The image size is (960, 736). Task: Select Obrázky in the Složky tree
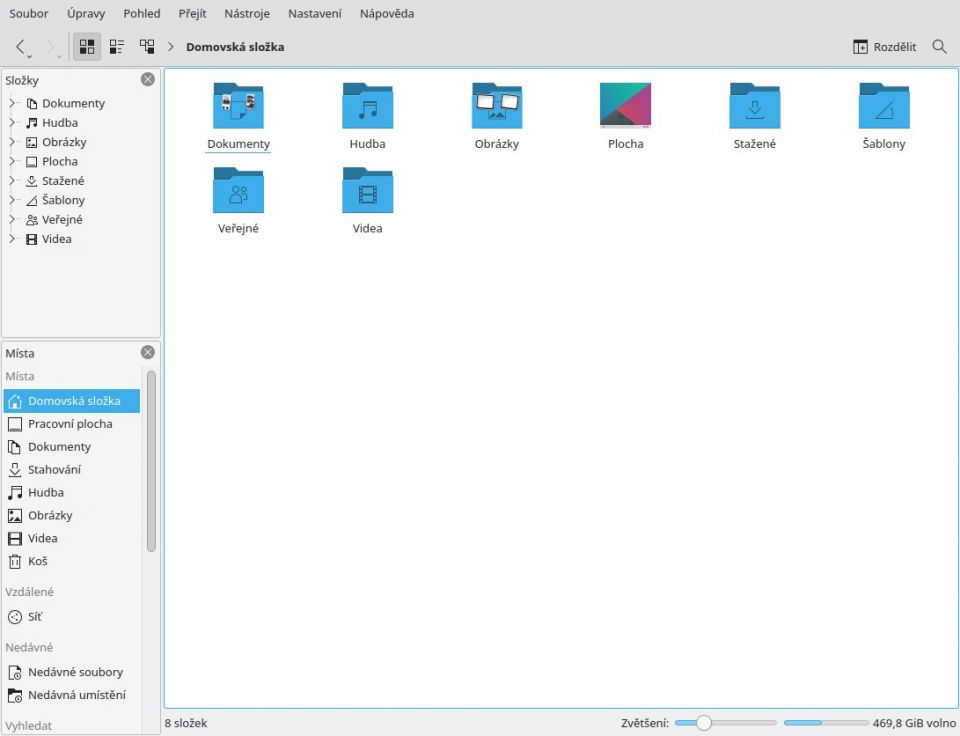(x=56, y=142)
